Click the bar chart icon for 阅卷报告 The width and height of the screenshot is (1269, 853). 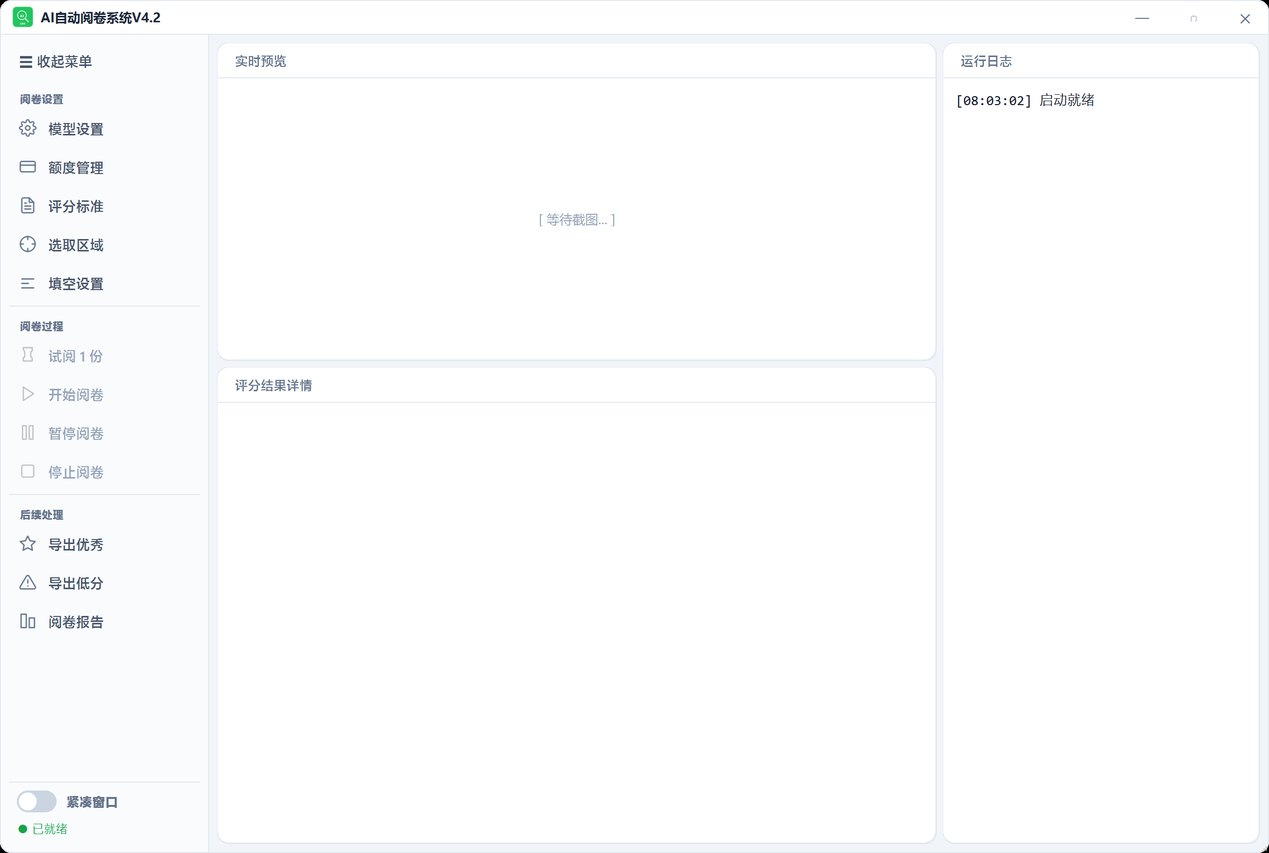[28, 621]
